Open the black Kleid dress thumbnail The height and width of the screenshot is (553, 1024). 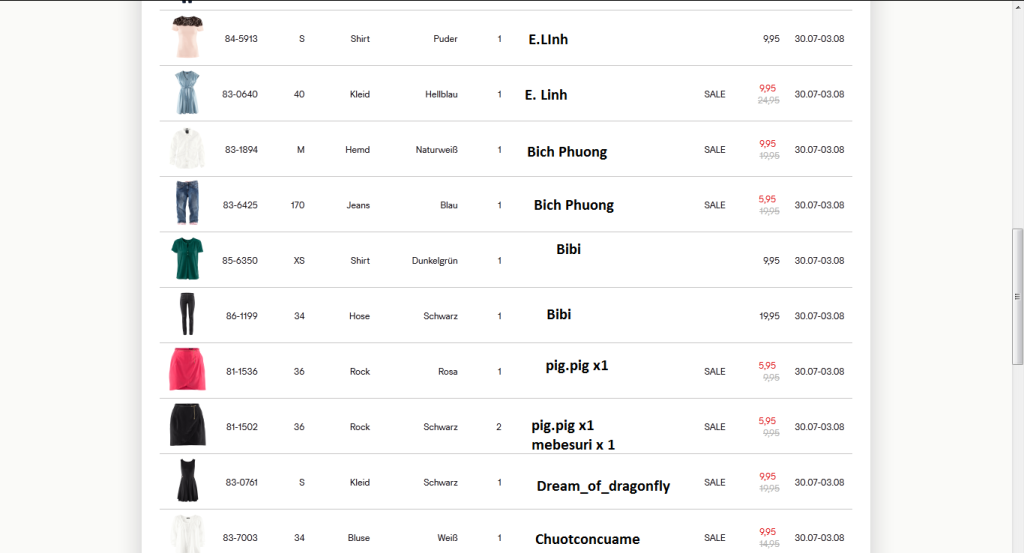[187, 482]
